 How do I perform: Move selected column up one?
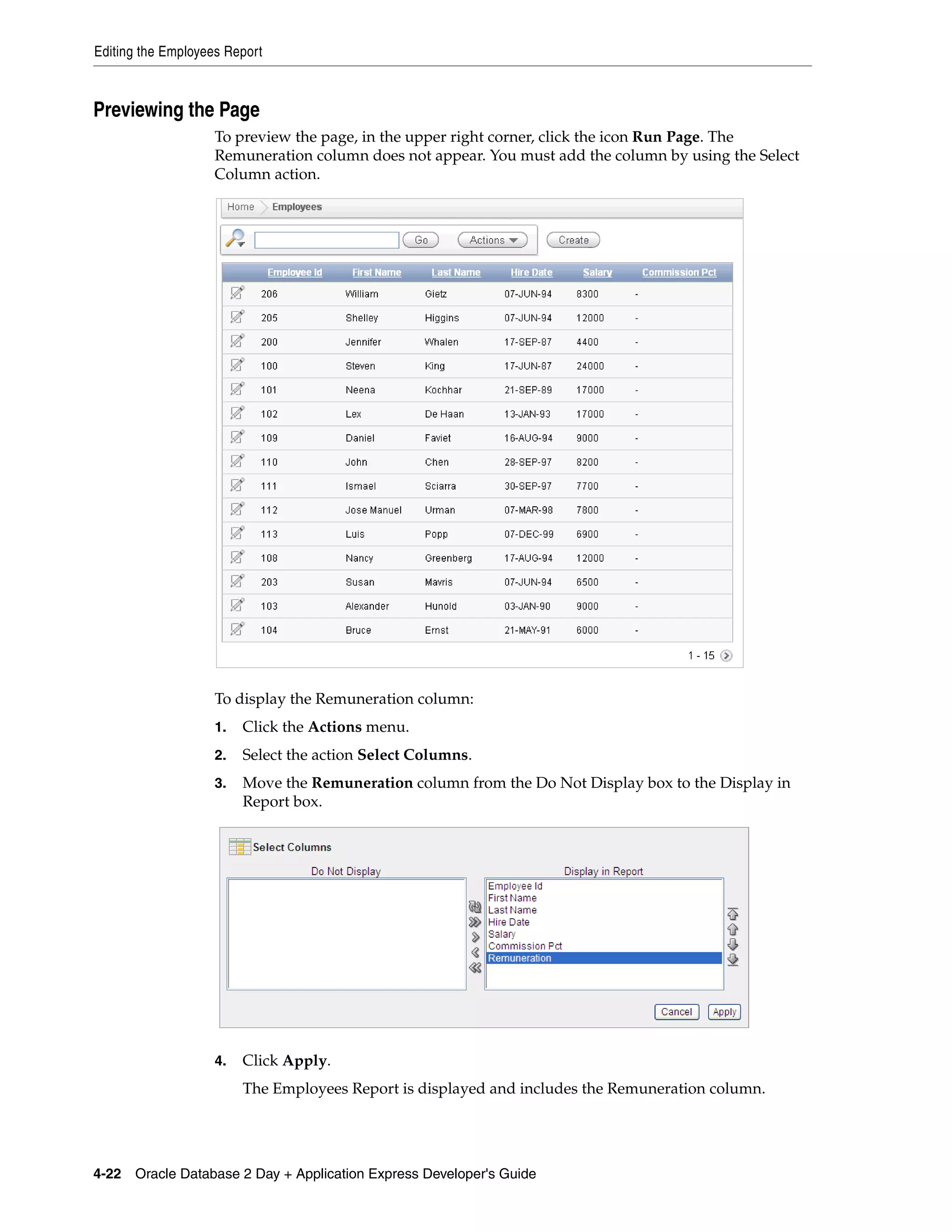coord(733,929)
